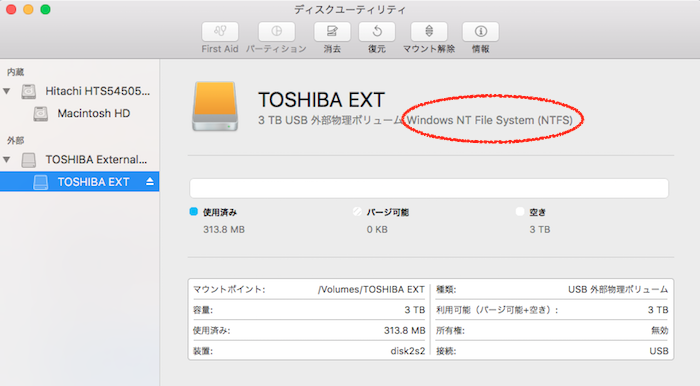The width and height of the screenshot is (700, 386).
Task: Select the TOSHIBA EXT volume row
Action: tap(79, 182)
